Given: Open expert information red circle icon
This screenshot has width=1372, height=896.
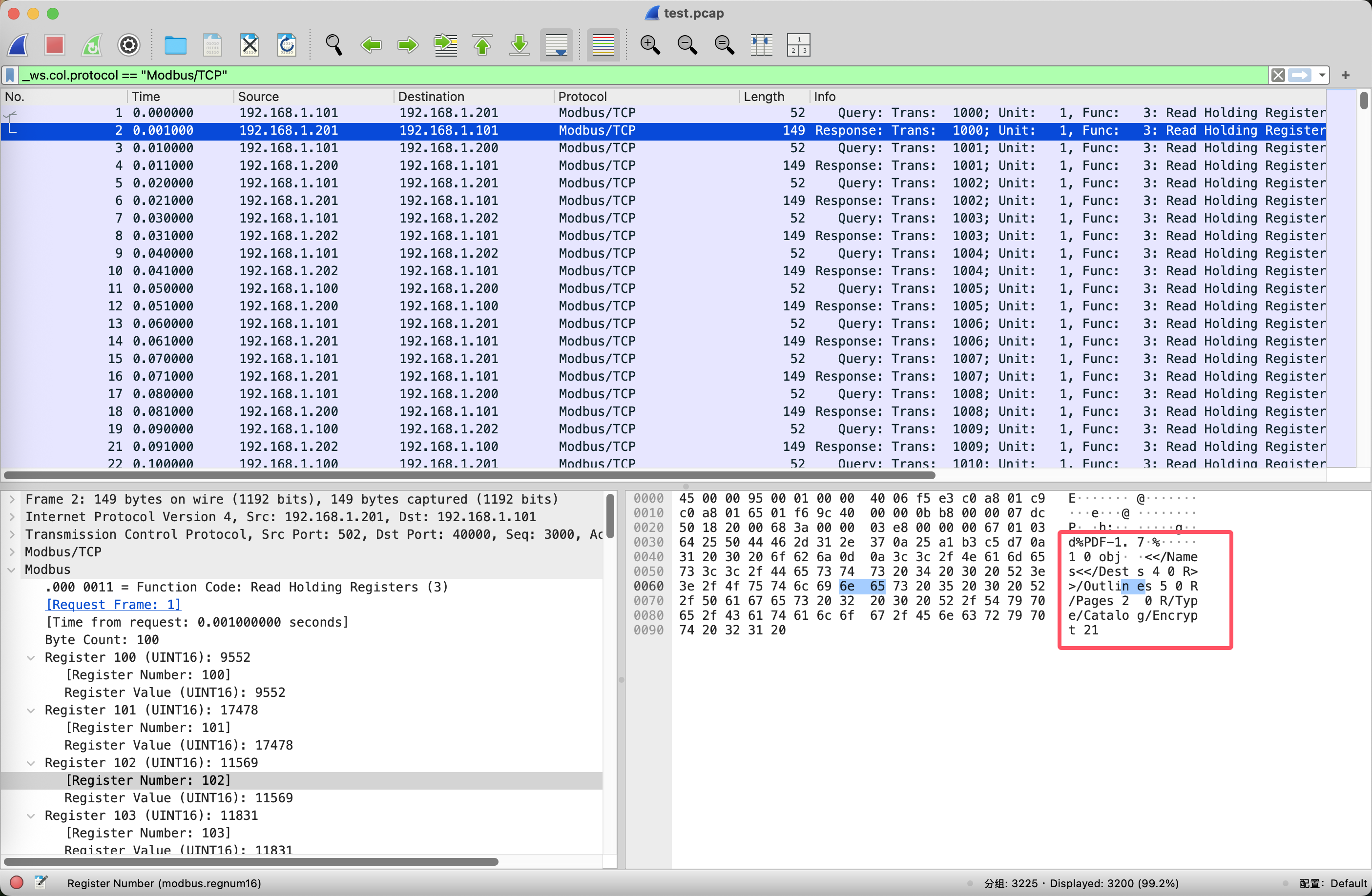Looking at the screenshot, I should 16,882.
